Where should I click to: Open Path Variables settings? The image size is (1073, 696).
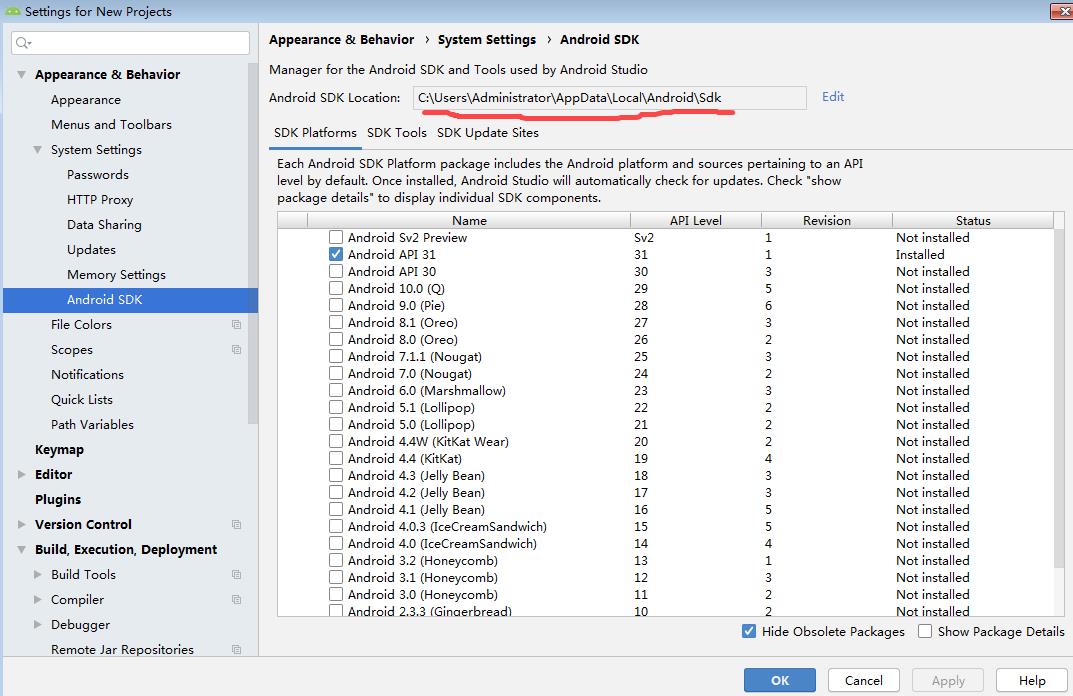(92, 424)
